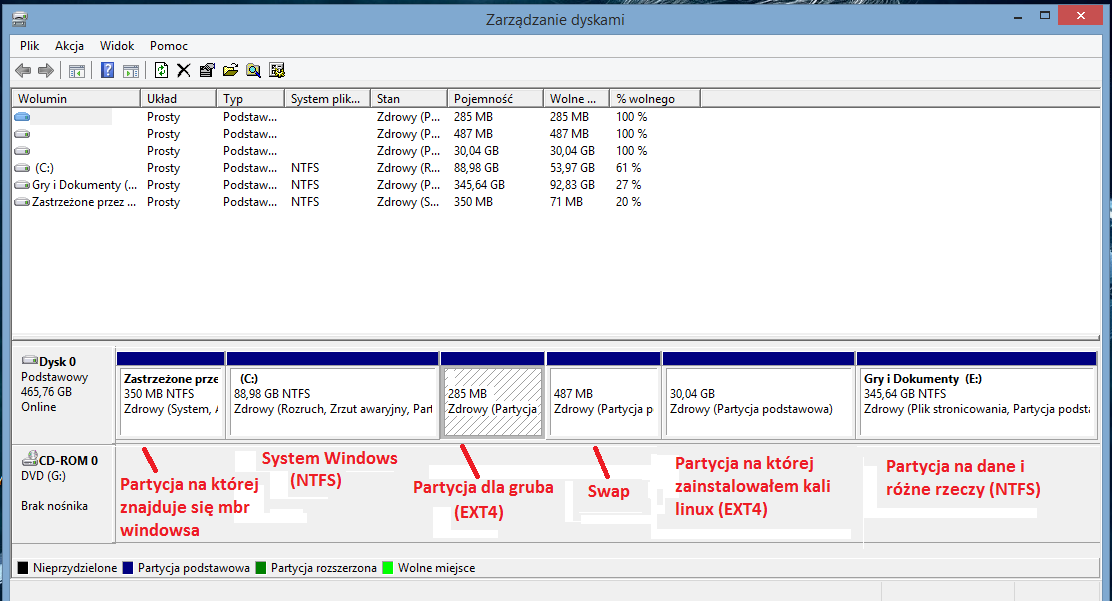Click the 20 % free percentage cell
The image size is (1112, 601).
coord(628,202)
